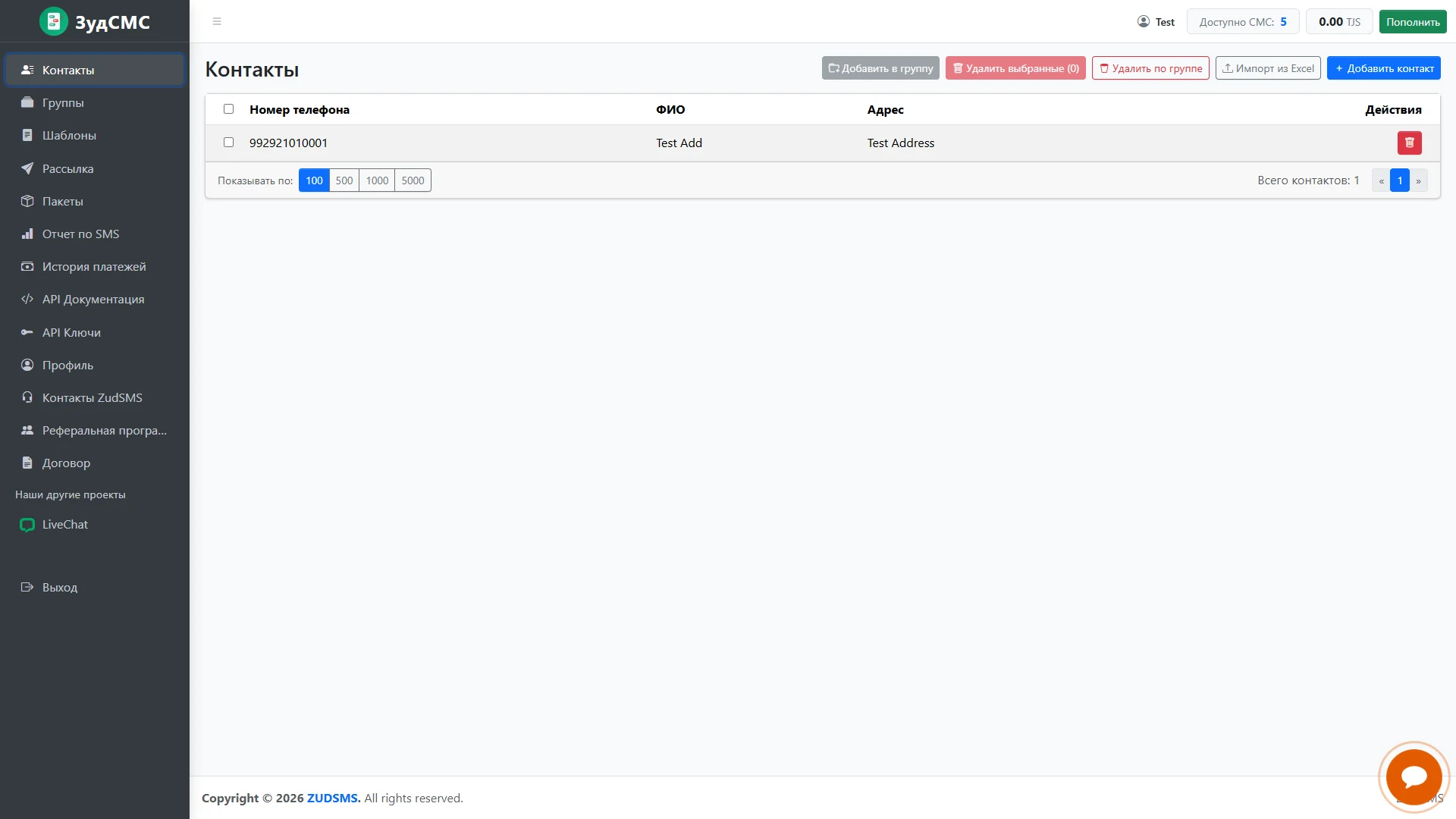This screenshot has width=1456, height=819.
Task: Select page 1 in pagination
Action: pos(1400,180)
